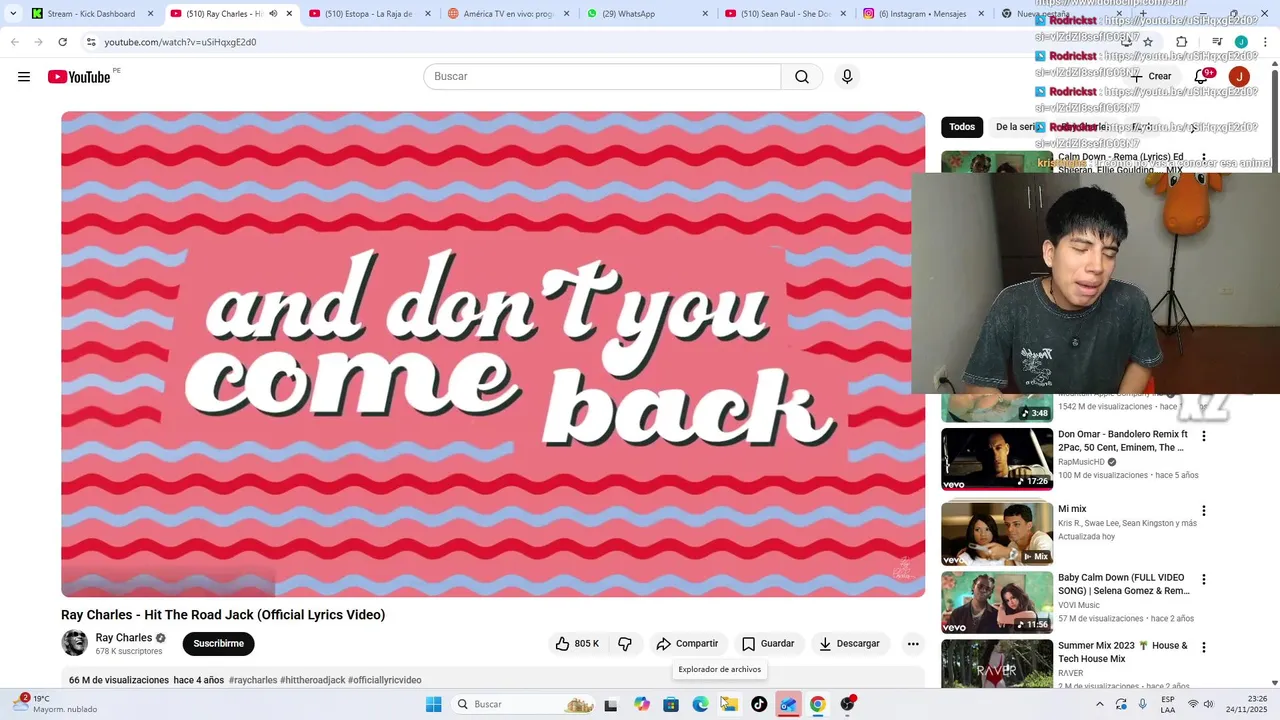Open Summer Mix 2023 video title
Screen dimensions: 1280x720
pos(1123,652)
